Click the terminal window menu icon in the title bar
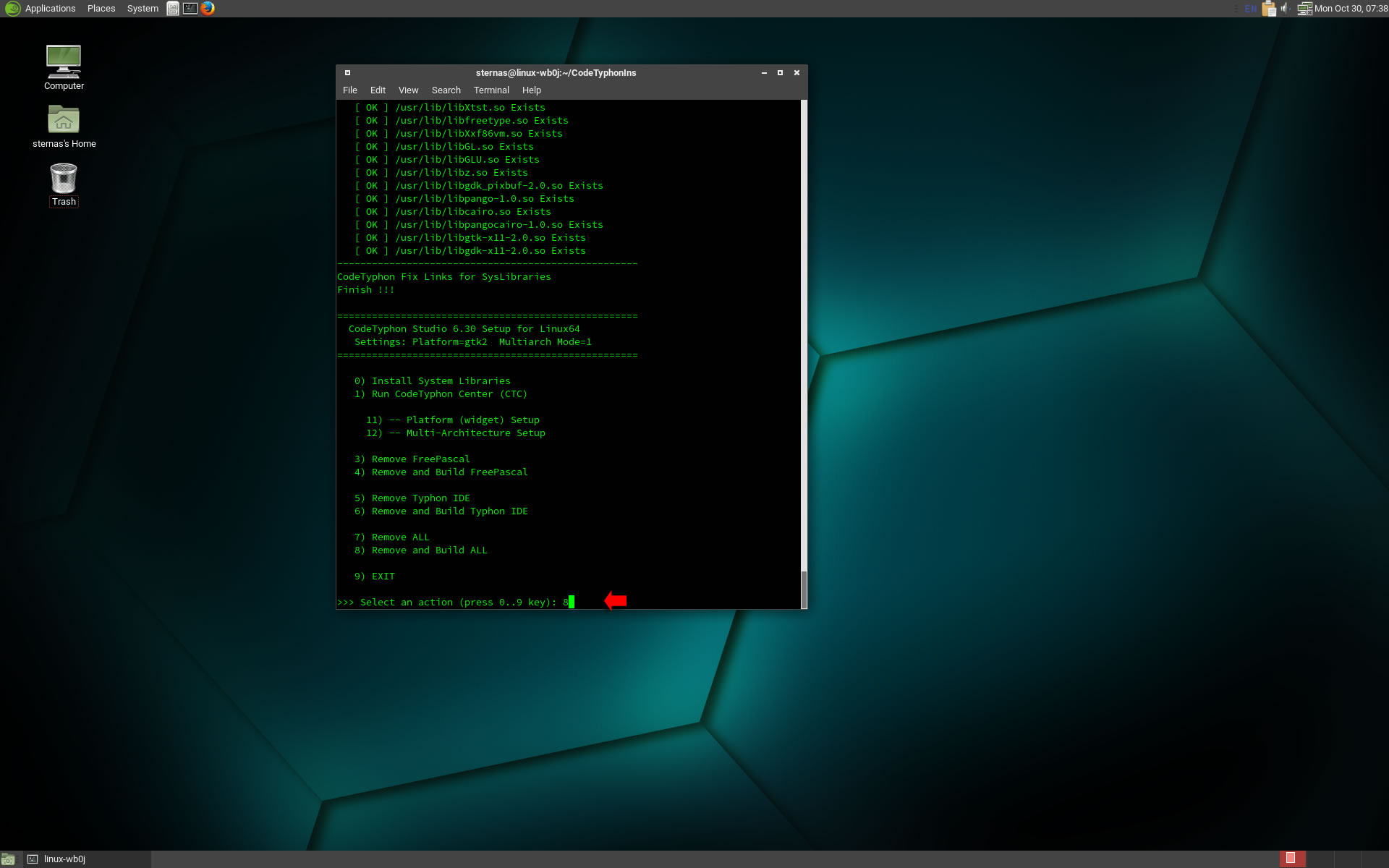This screenshot has width=1389, height=868. coord(347,73)
